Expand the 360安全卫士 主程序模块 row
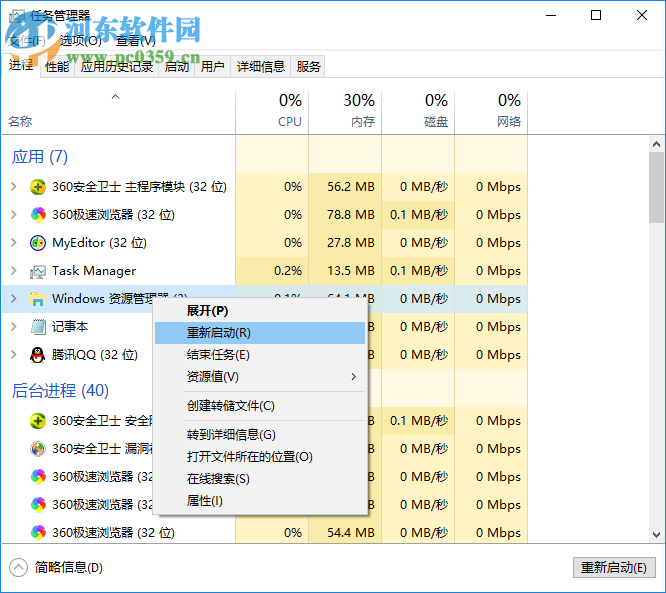The image size is (666, 593). [14, 187]
